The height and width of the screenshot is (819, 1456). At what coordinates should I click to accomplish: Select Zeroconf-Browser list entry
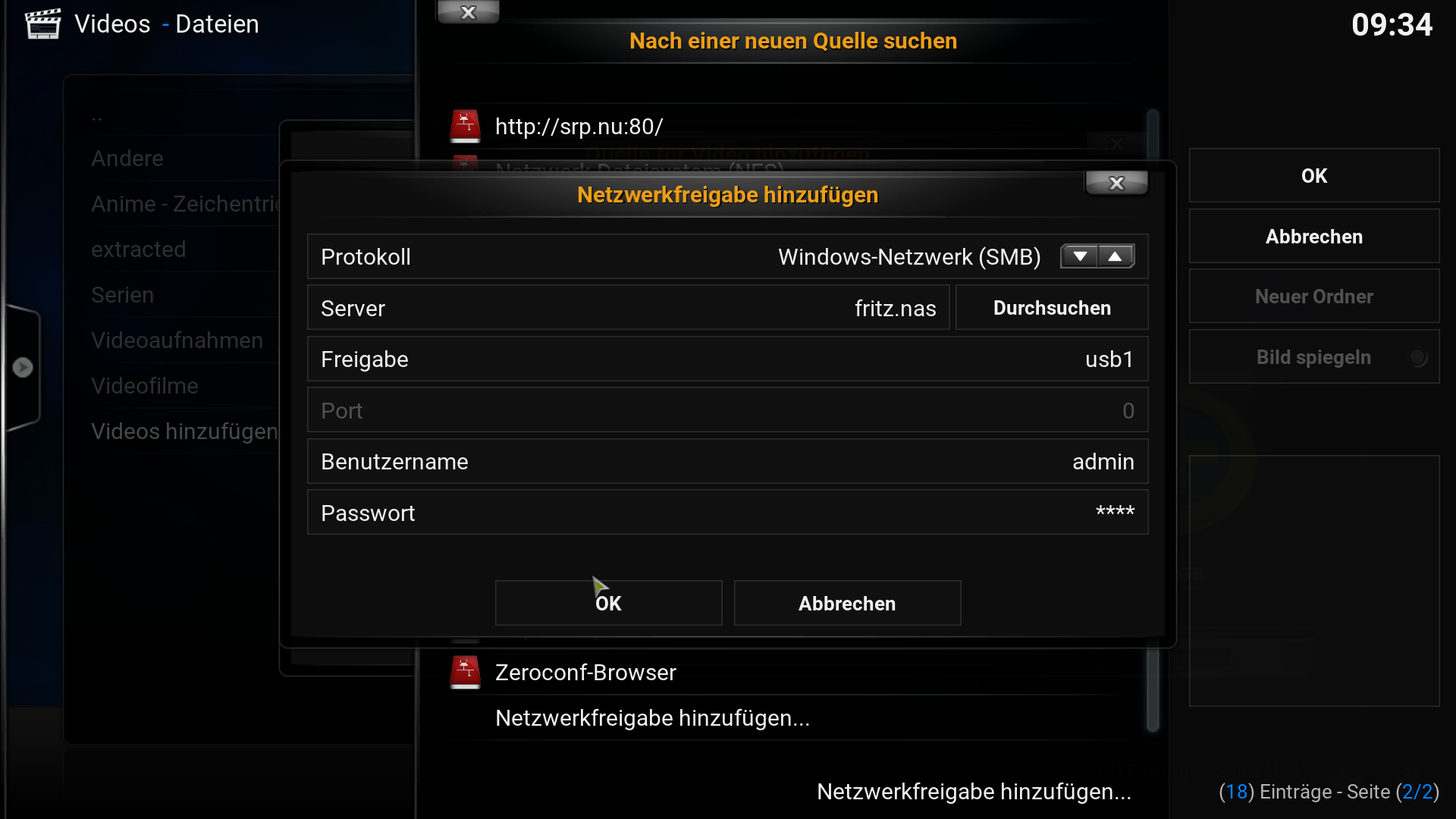796,673
